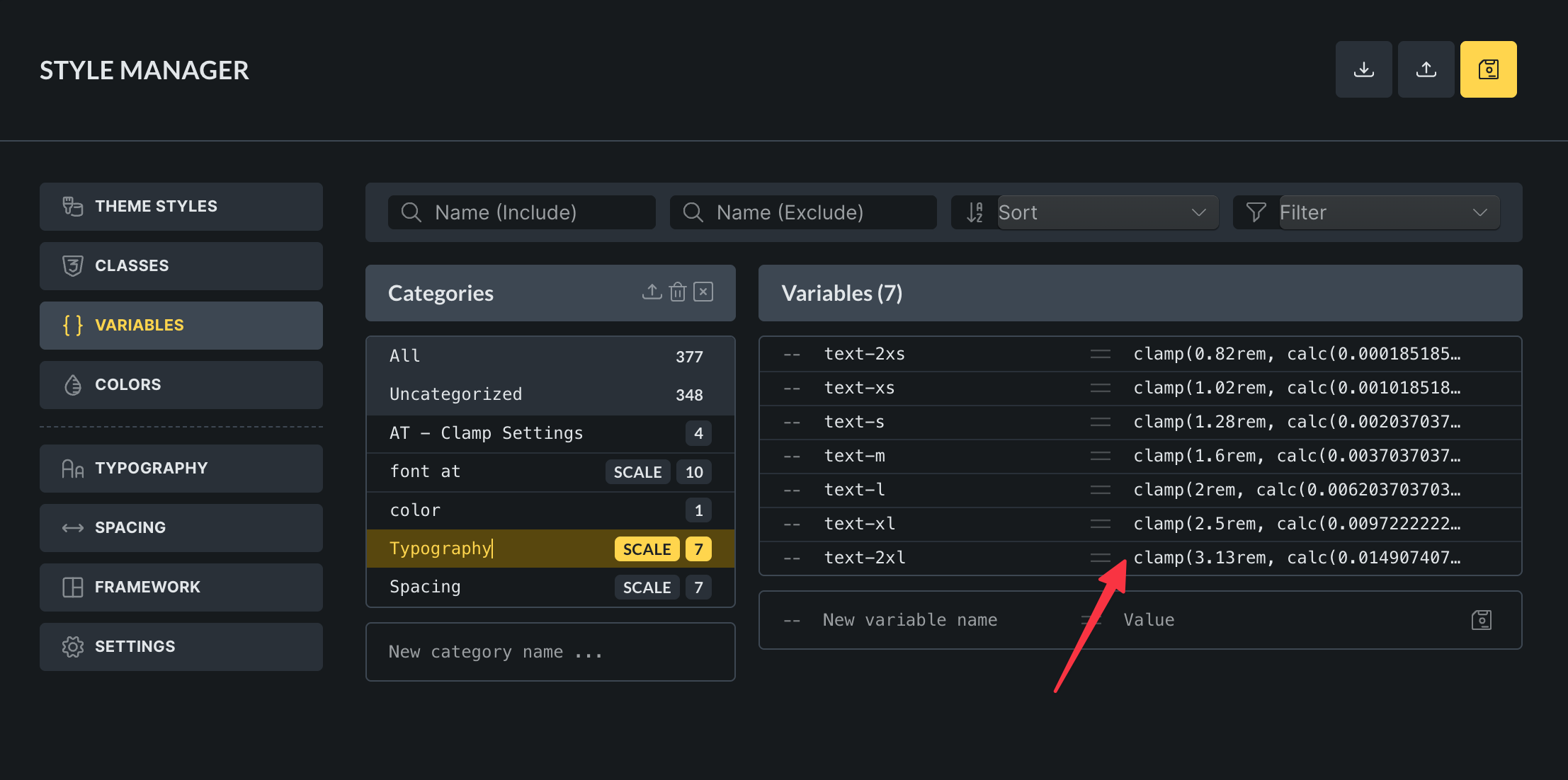The width and height of the screenshot is (1568, 780).
Task: Click the upload icon in header
Action: [1426, 69]
